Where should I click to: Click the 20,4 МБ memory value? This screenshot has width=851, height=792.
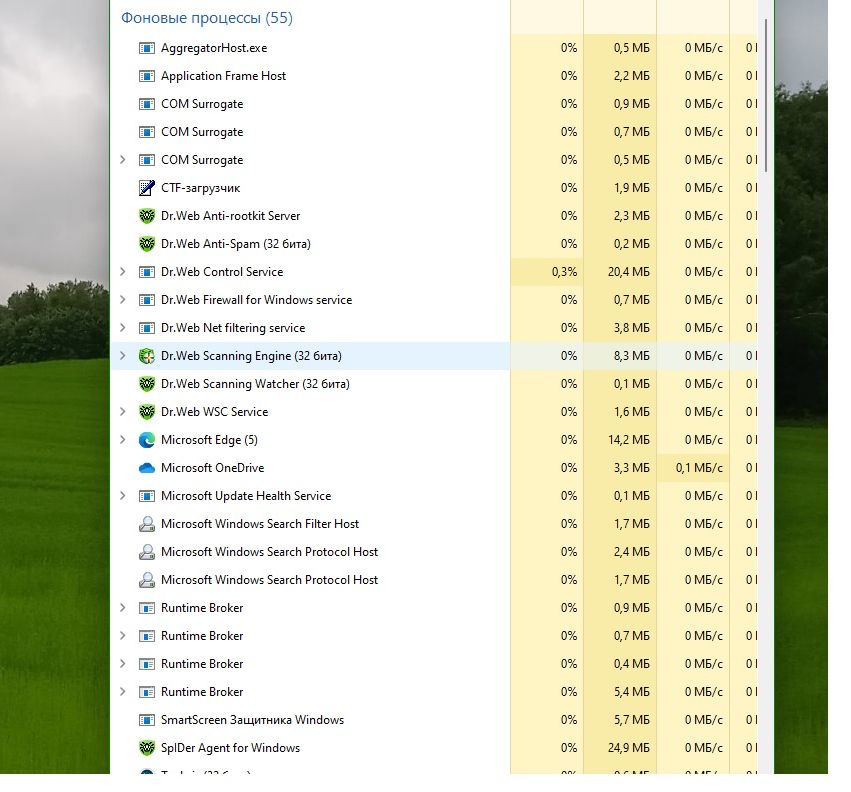(x=628, y=272)
